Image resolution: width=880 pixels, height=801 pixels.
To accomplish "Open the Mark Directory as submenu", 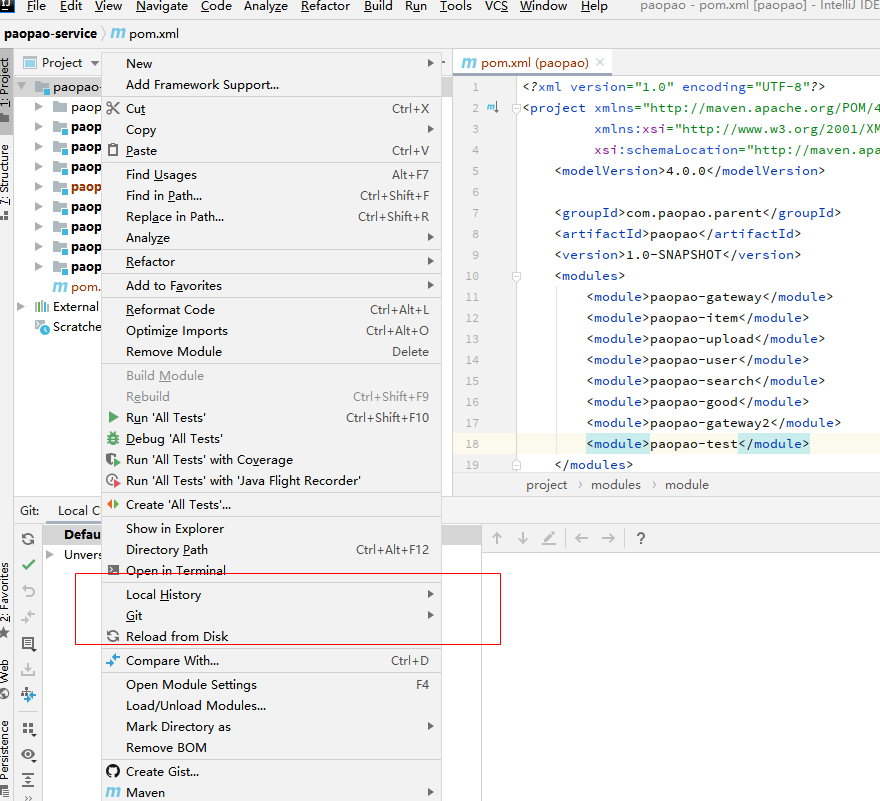I will 272,726.
